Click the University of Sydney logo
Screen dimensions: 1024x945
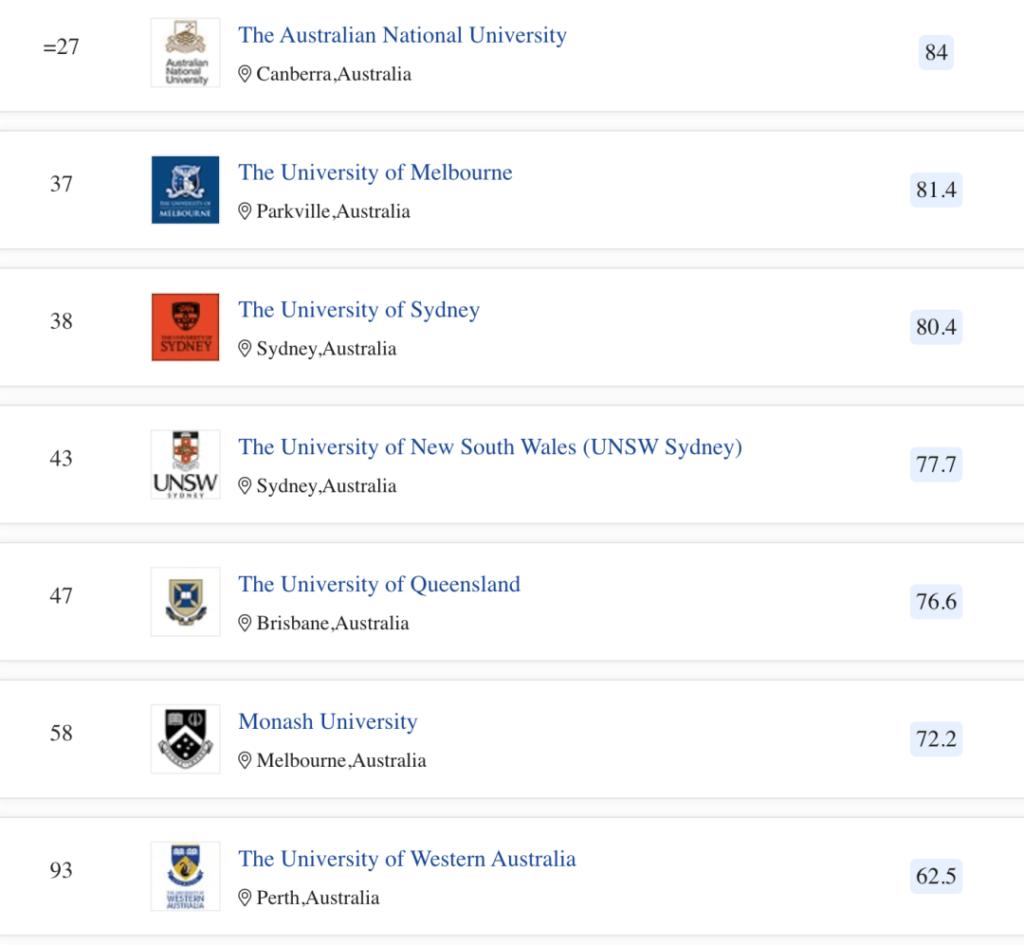(x=185, y=327)
